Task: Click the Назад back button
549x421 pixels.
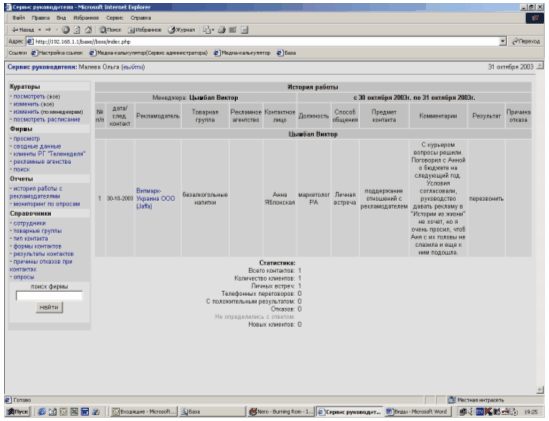Action: coord(23,30)
